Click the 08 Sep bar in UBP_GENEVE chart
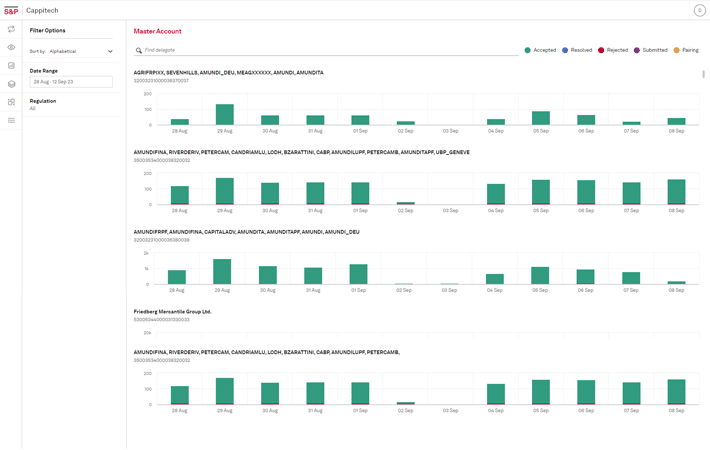 676,192
